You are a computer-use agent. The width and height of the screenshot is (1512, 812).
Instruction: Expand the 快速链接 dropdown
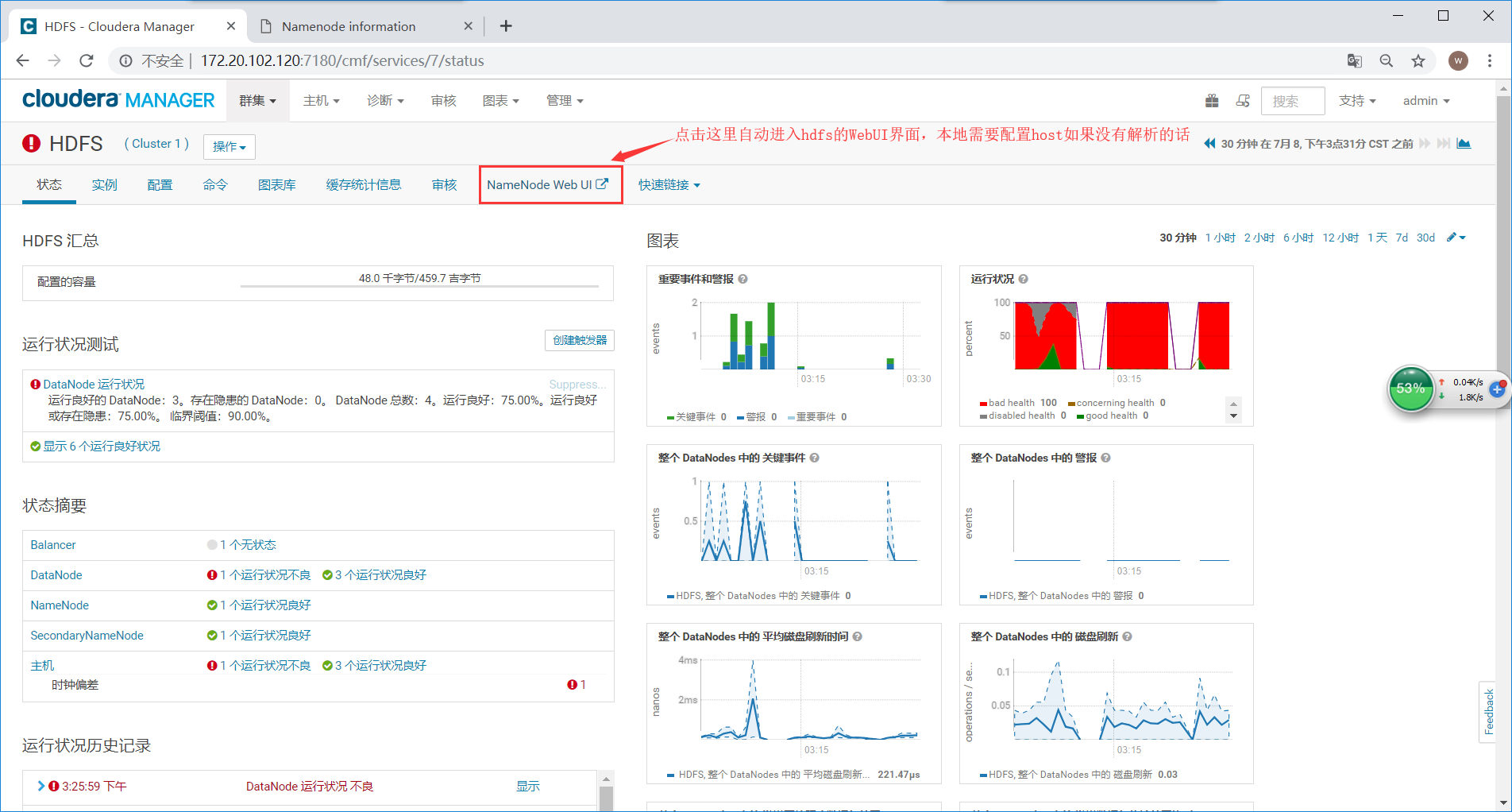pos(669,185)
